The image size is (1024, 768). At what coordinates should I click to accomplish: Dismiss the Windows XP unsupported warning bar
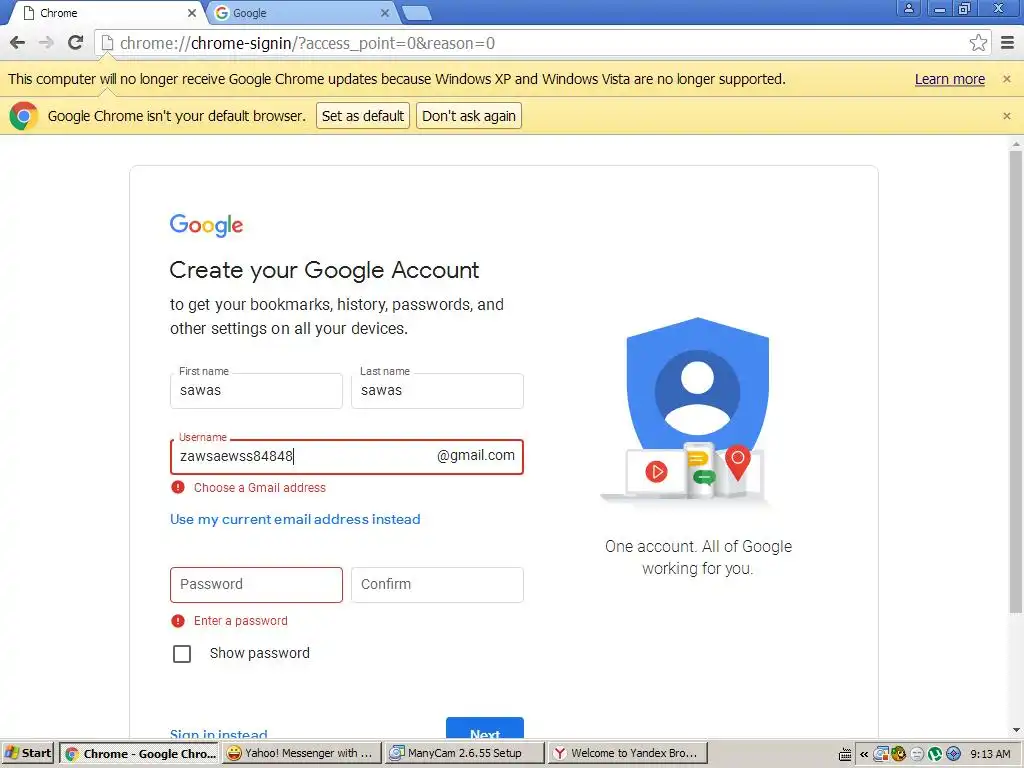1006,79
